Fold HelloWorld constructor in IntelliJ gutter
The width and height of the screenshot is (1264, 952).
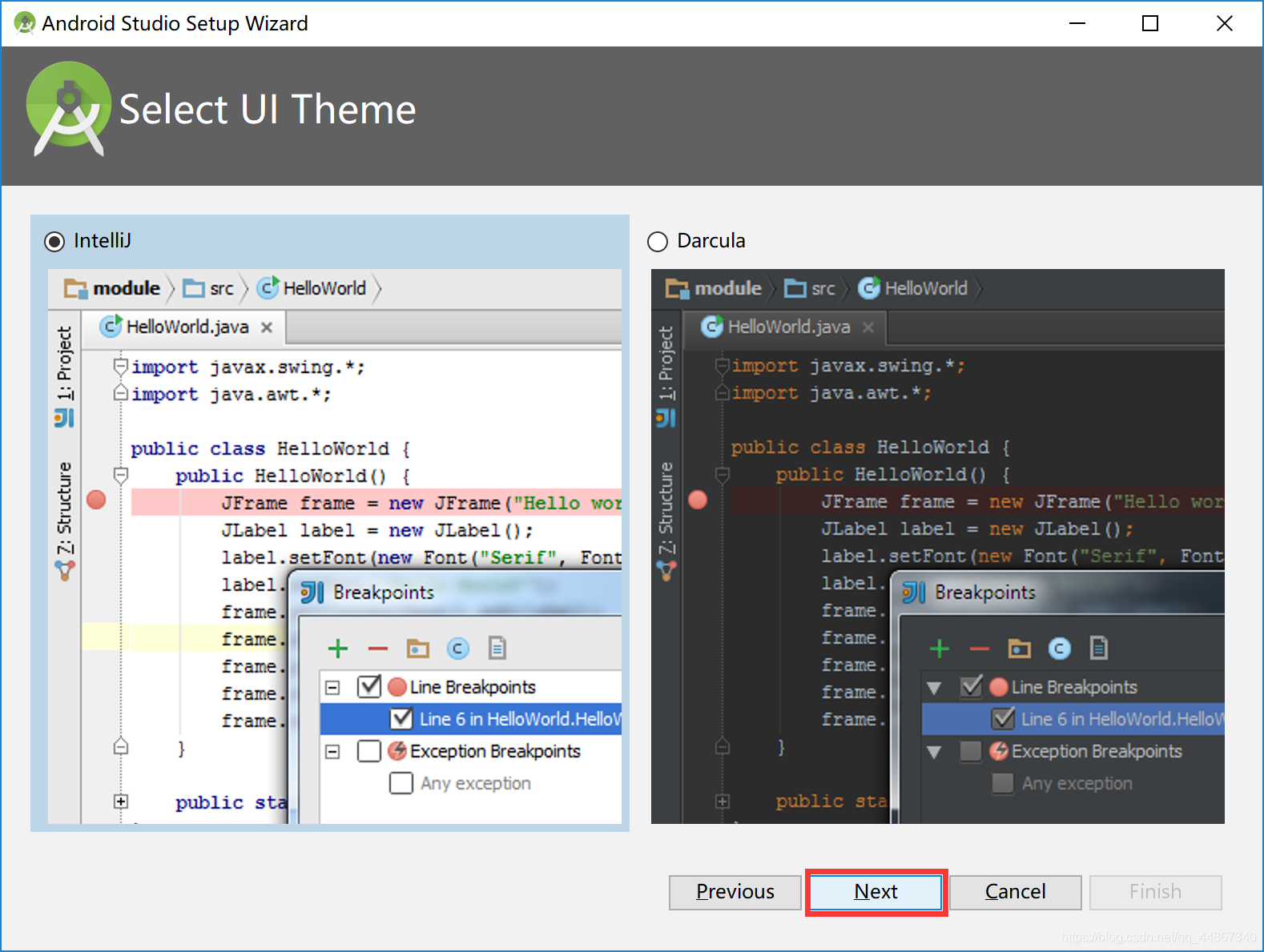[121, 476]
